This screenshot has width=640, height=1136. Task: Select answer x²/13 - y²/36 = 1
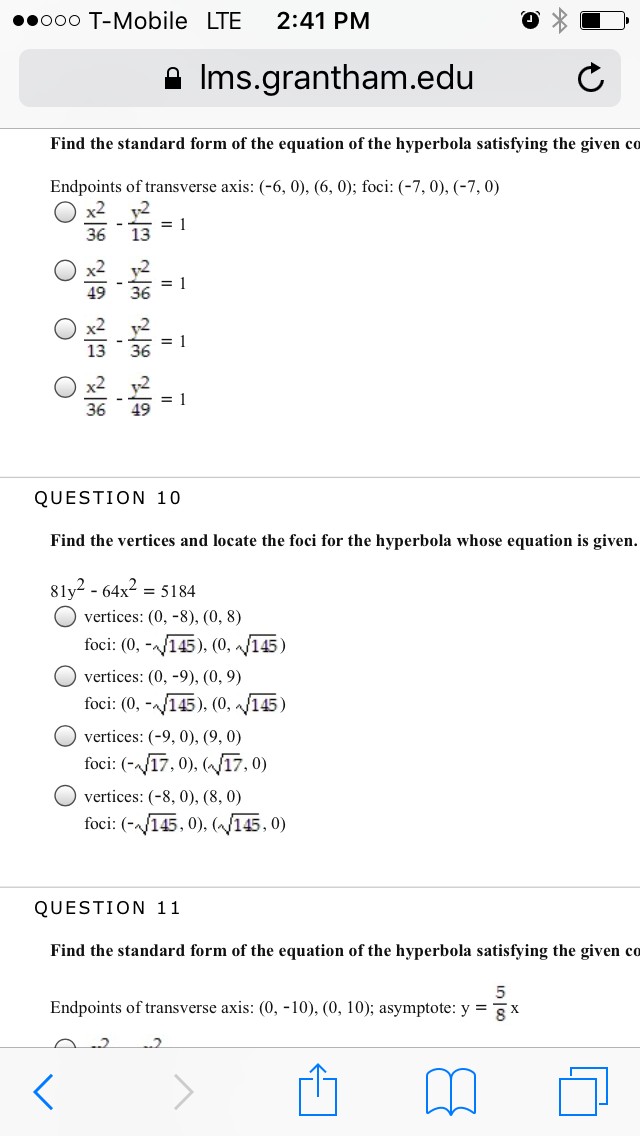click(x=65, y=328)
